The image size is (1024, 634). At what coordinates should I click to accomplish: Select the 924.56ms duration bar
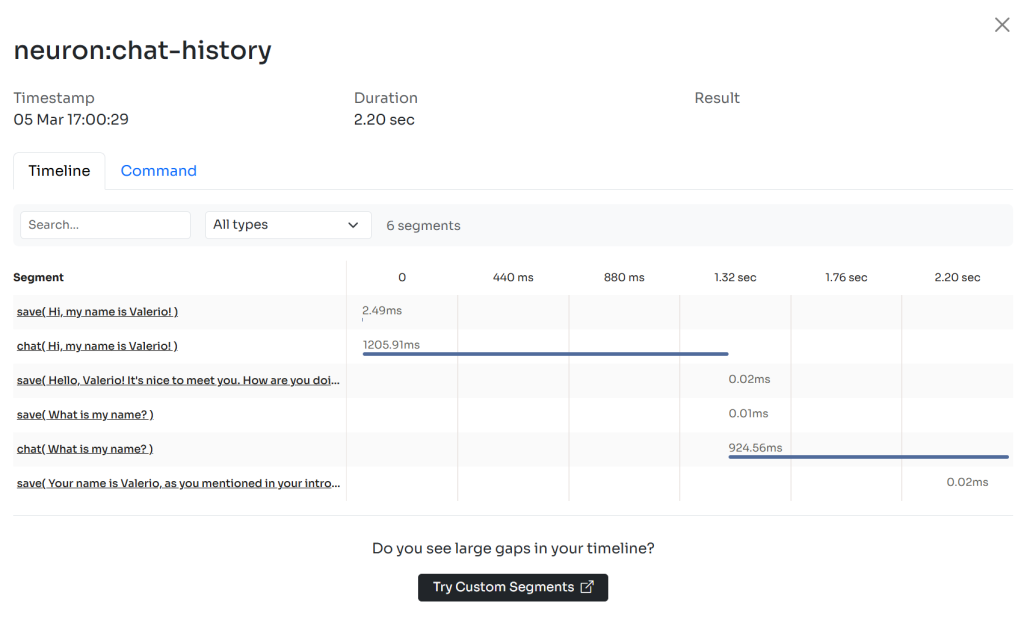[x=868, y=456]
